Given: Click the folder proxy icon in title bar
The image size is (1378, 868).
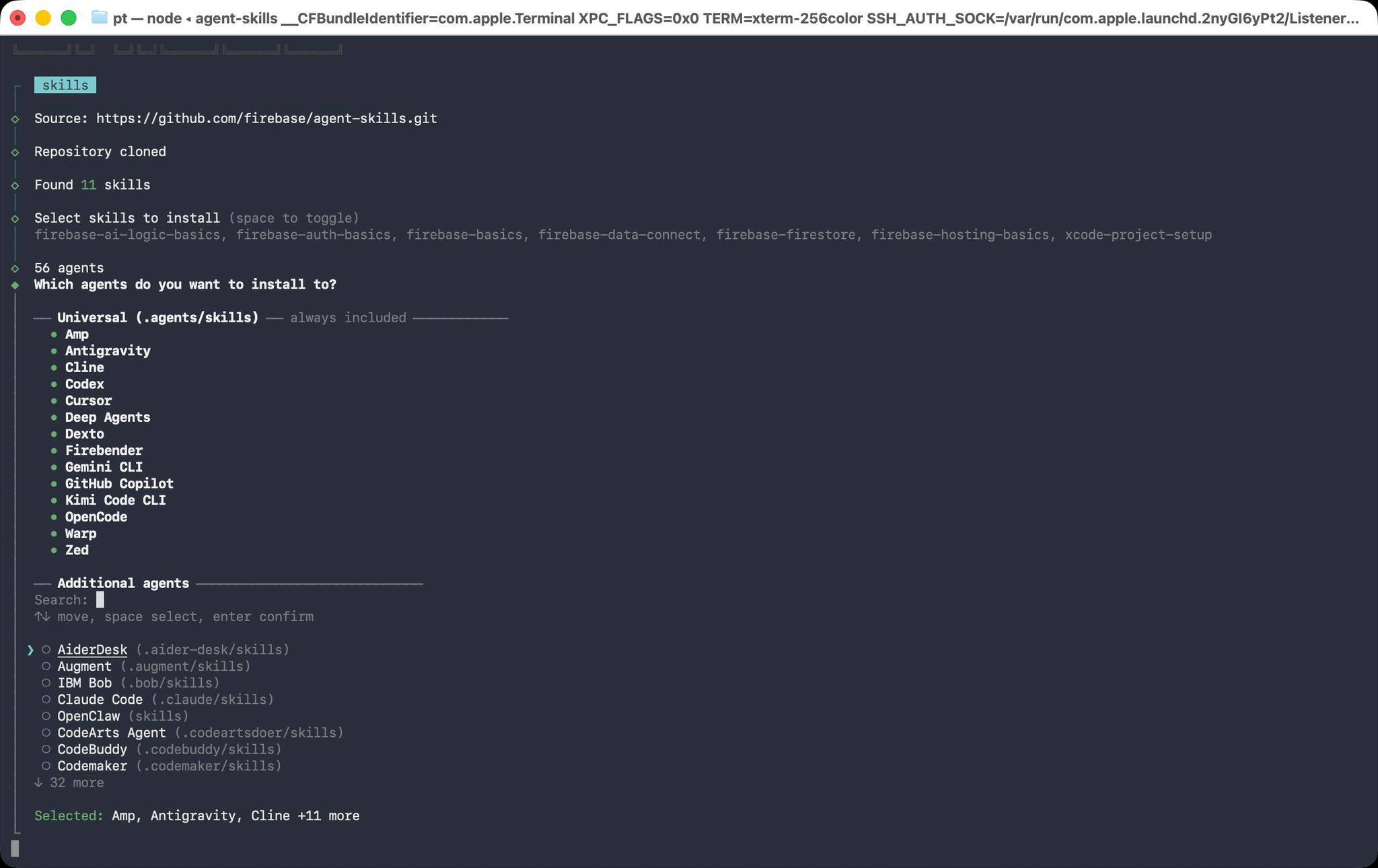Looking at the screenshot, I should [100, 17].
